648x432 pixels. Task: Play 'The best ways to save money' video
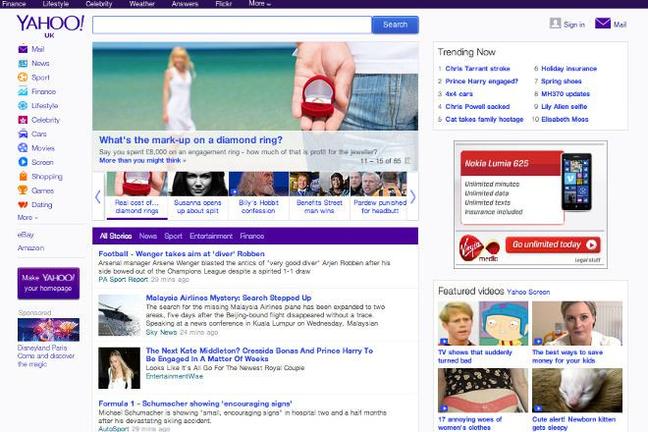click(x=577, y=323)
